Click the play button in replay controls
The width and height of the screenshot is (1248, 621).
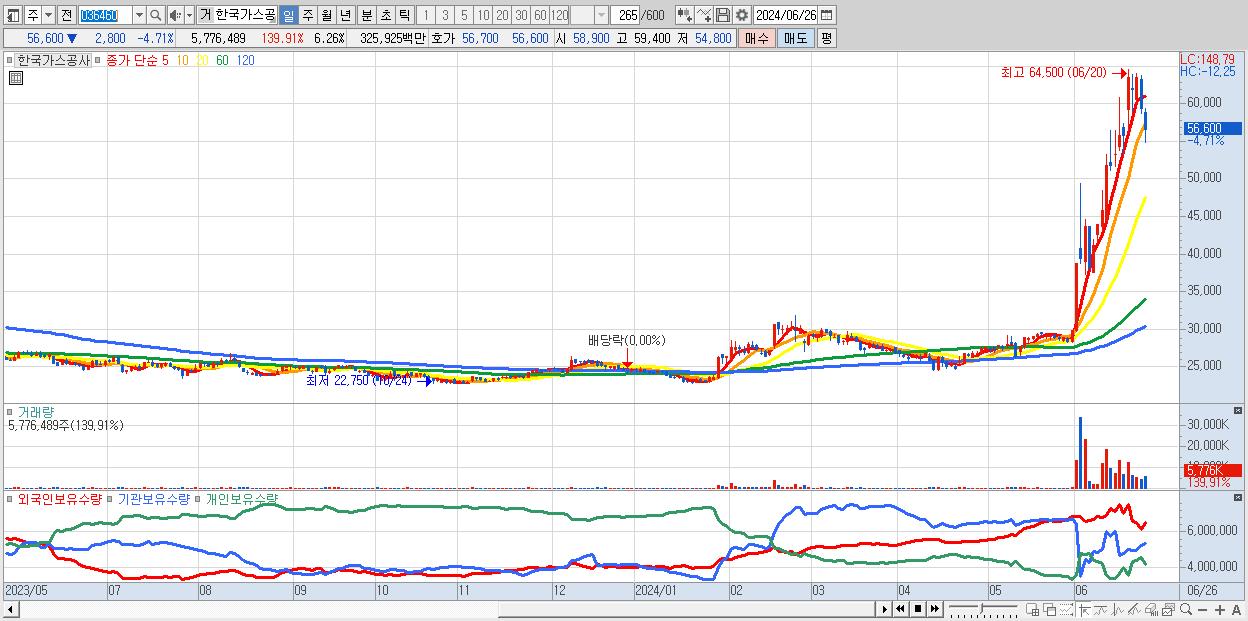885,609
